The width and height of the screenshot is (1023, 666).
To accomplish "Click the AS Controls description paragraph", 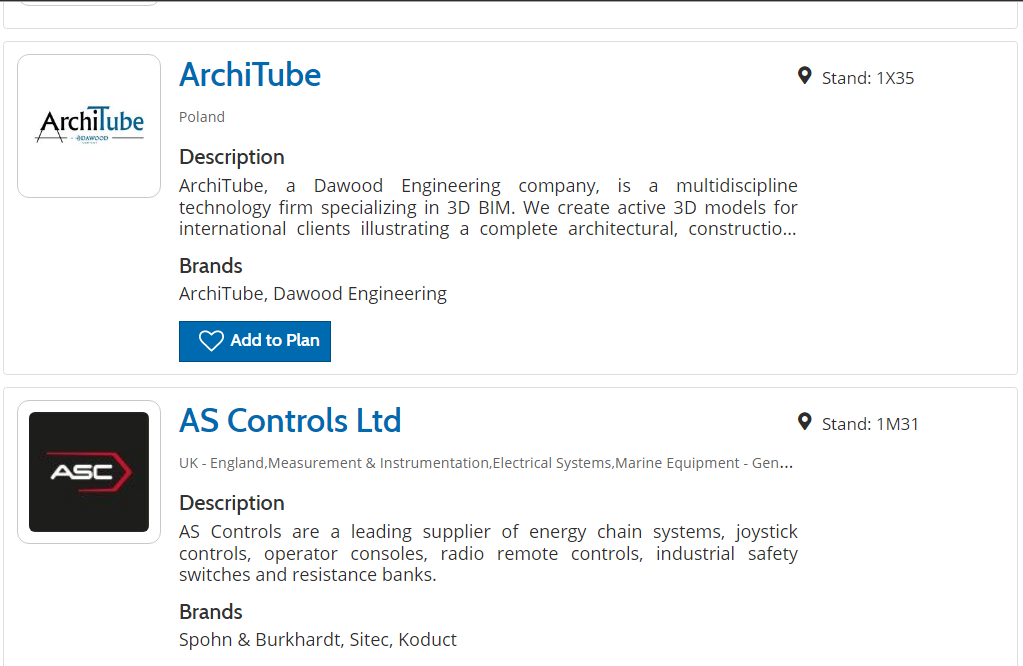I will click(x=488, y=553).
